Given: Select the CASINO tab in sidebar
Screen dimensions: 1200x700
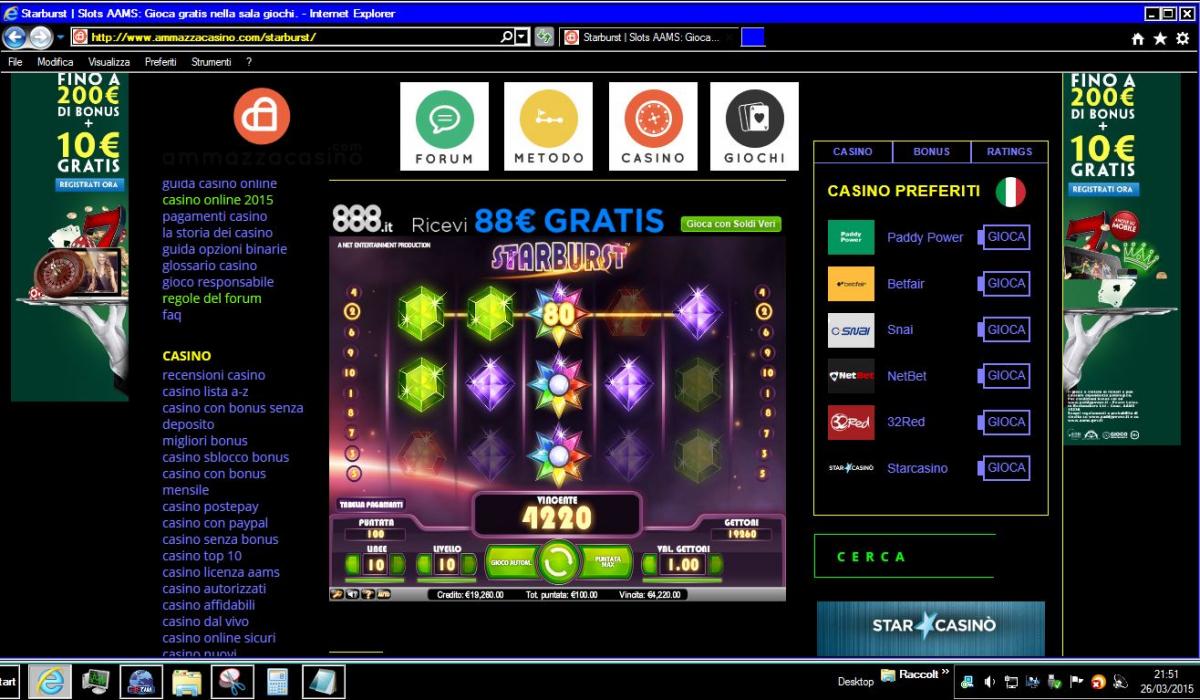Looking at the screenshot, I should (853, 152).
